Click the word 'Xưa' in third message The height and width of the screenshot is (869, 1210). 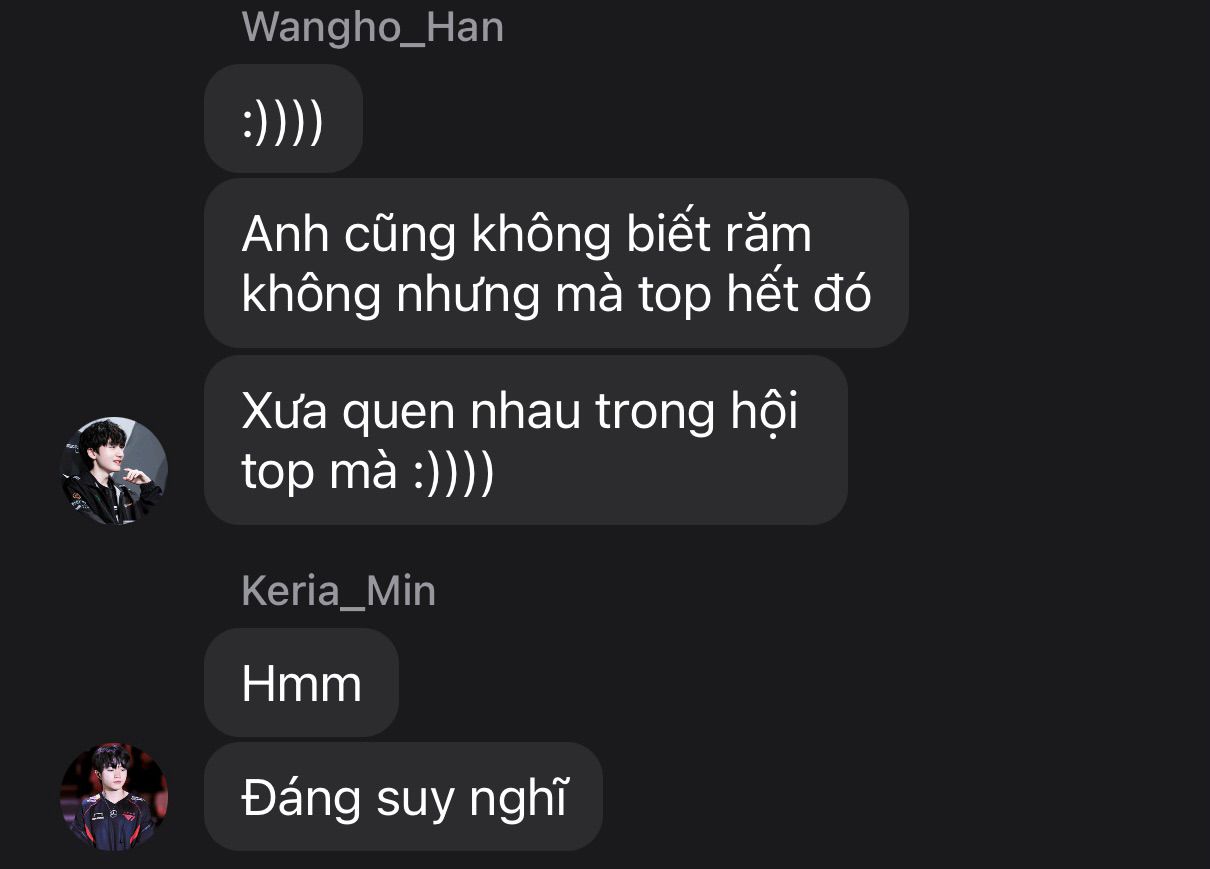284,412
